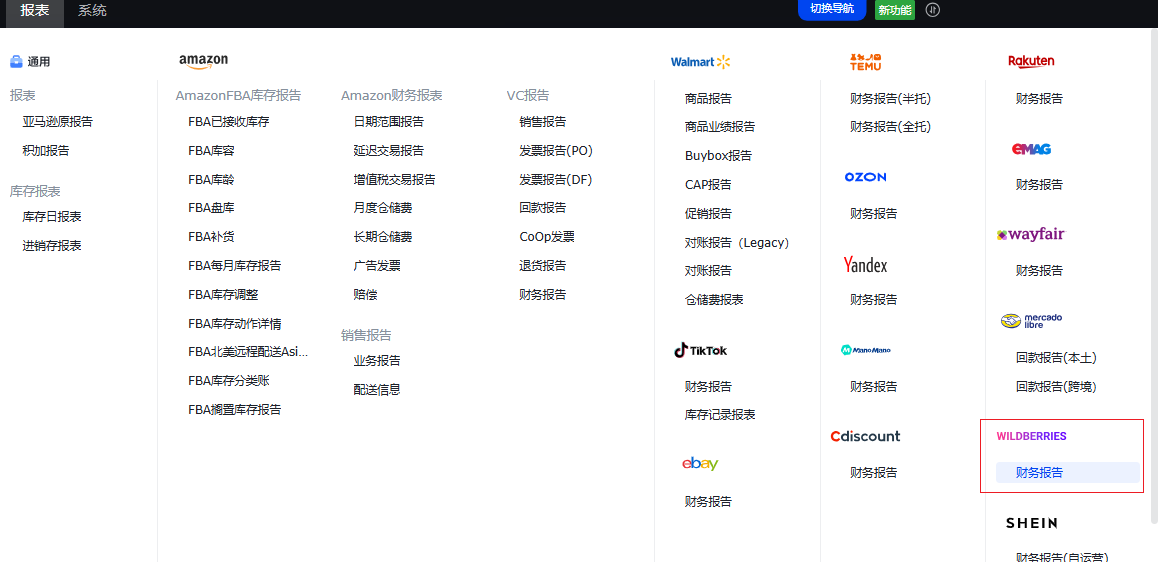Open 延迟交易报告
The width and height of the screenshot is (1158, 562).
tap(388, 151)
